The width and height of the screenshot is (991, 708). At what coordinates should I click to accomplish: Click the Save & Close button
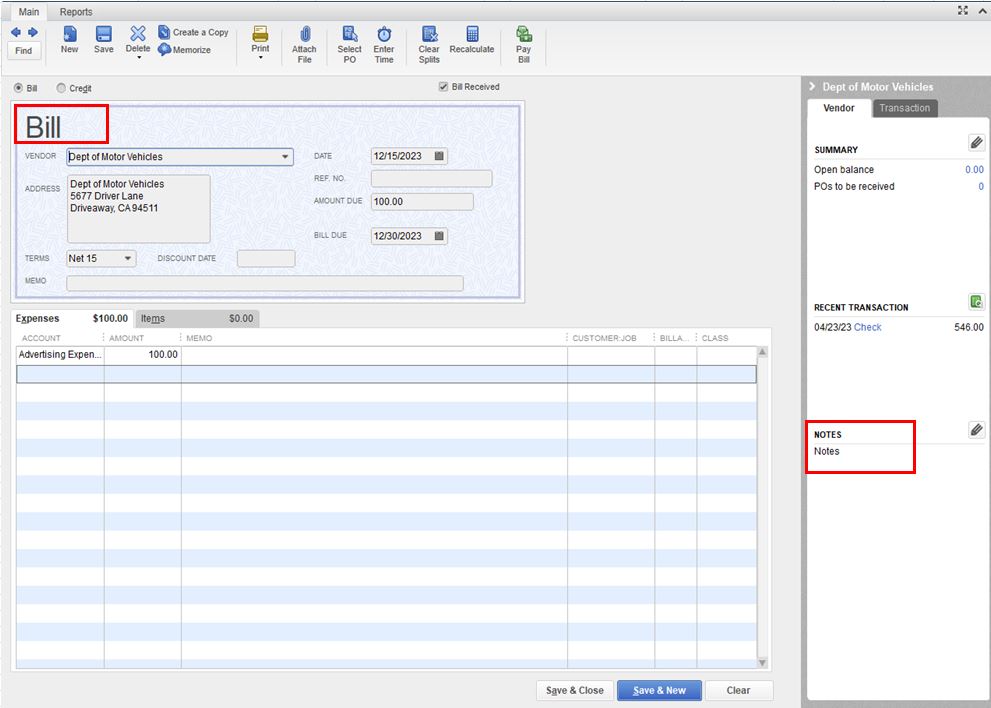[x=573, y=690]
